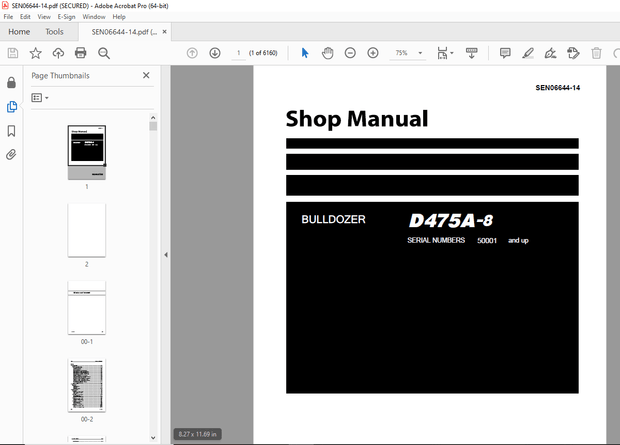This screenshot has height=445, width=620.
Task: Click the page number input field
Action: point(238,53)
